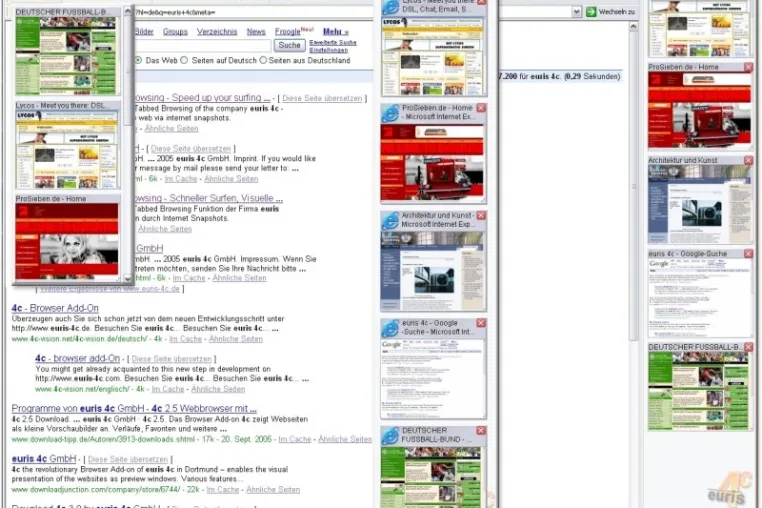Click the down arrow of the left thumbnail list

pyautogui.click(x=128, y=279)
